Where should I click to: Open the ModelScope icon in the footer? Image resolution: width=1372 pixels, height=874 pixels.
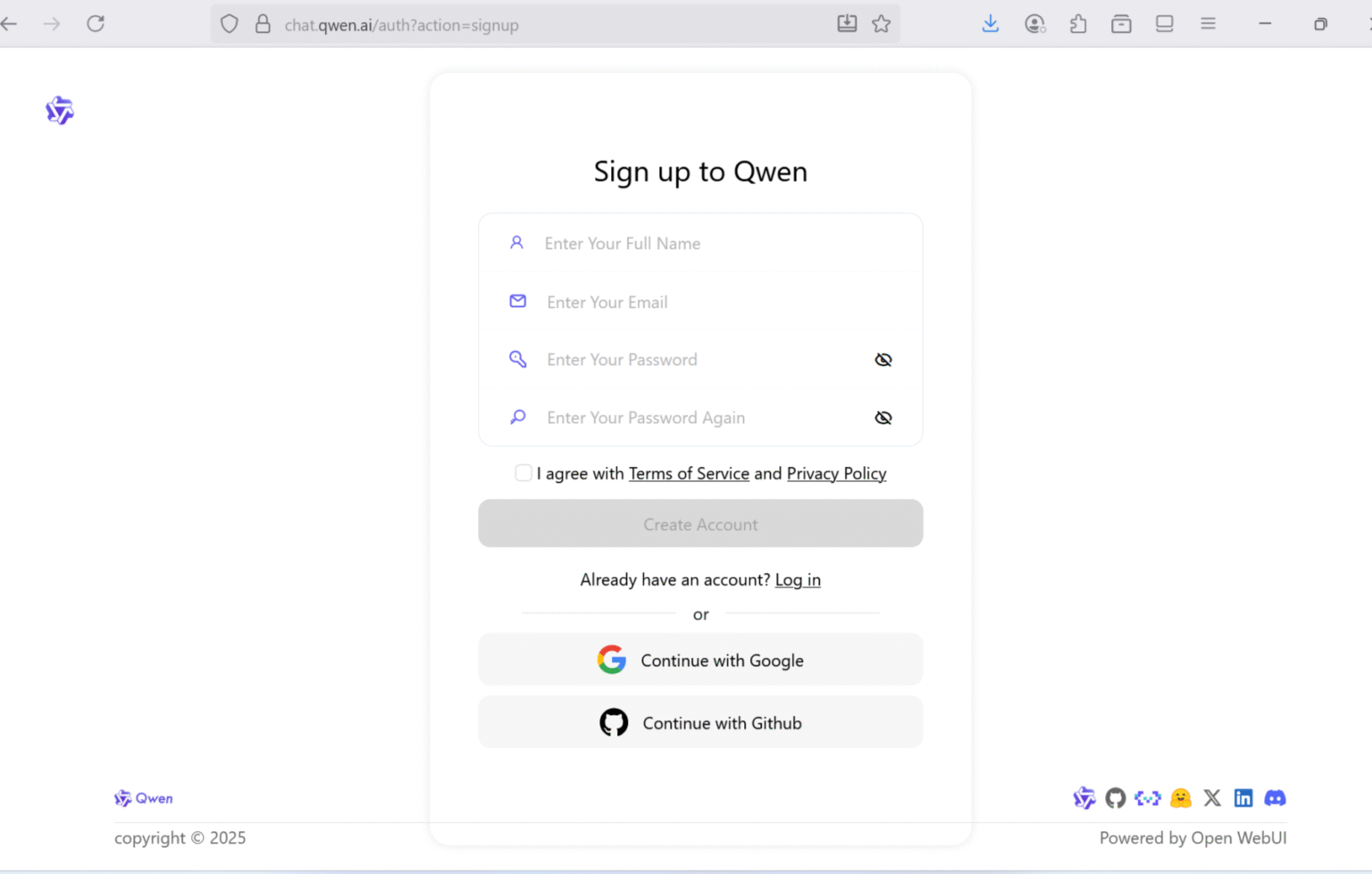(1147, 798)
